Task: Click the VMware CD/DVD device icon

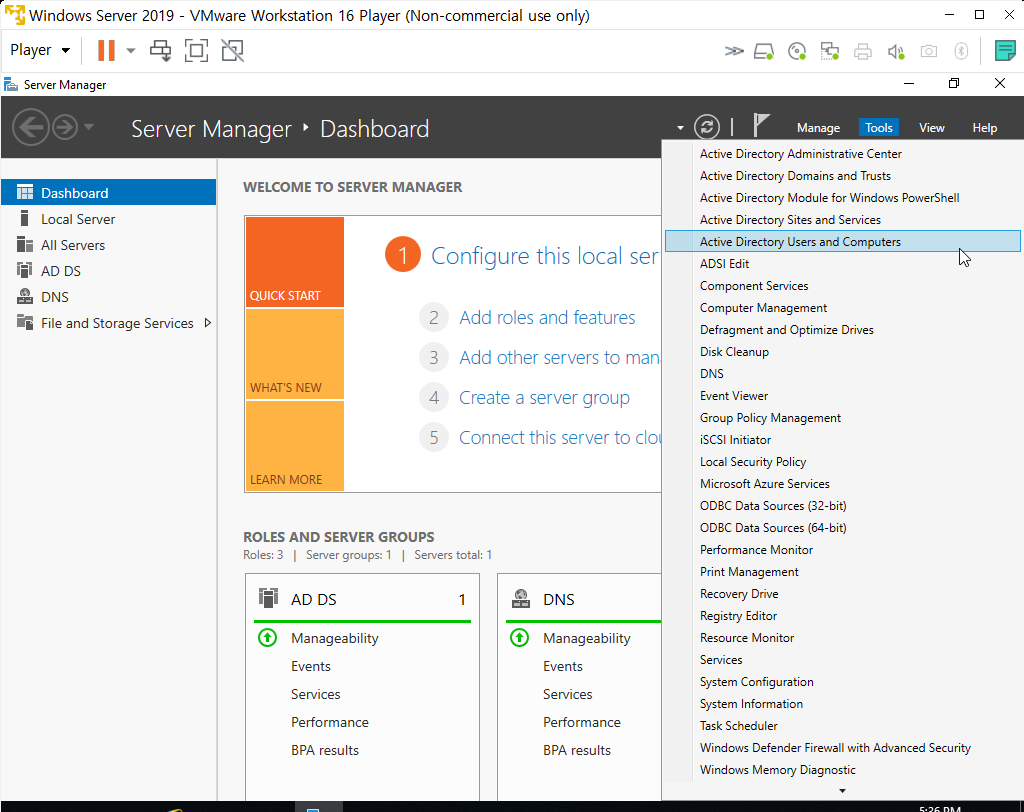Action: pyautogui.click(x=797, y=51)
